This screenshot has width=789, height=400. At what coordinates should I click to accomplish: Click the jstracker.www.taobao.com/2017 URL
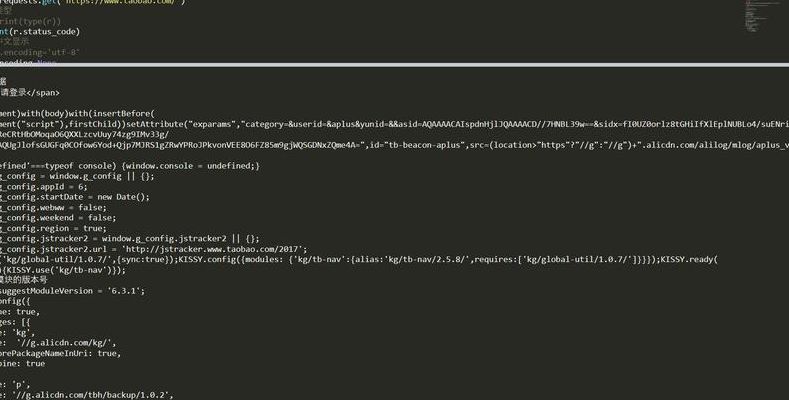pyautogui.click(x=214, y=249)
